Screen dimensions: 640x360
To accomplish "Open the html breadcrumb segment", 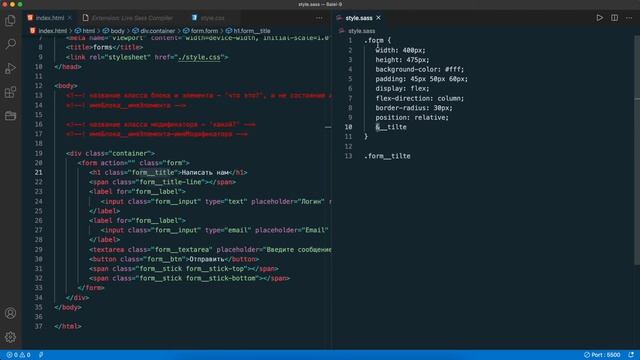I will [x=89, y=31].
